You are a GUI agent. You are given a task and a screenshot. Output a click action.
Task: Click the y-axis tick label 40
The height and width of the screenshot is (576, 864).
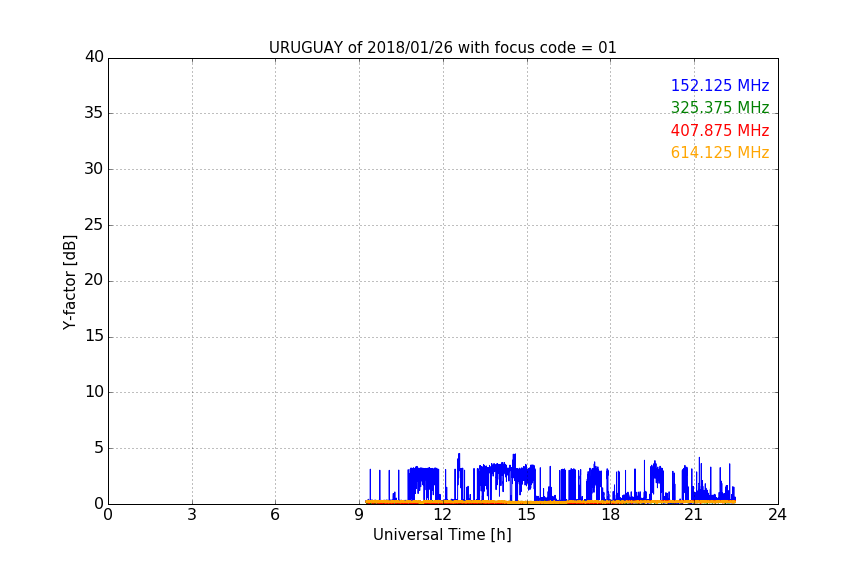(x=94, y=57)
